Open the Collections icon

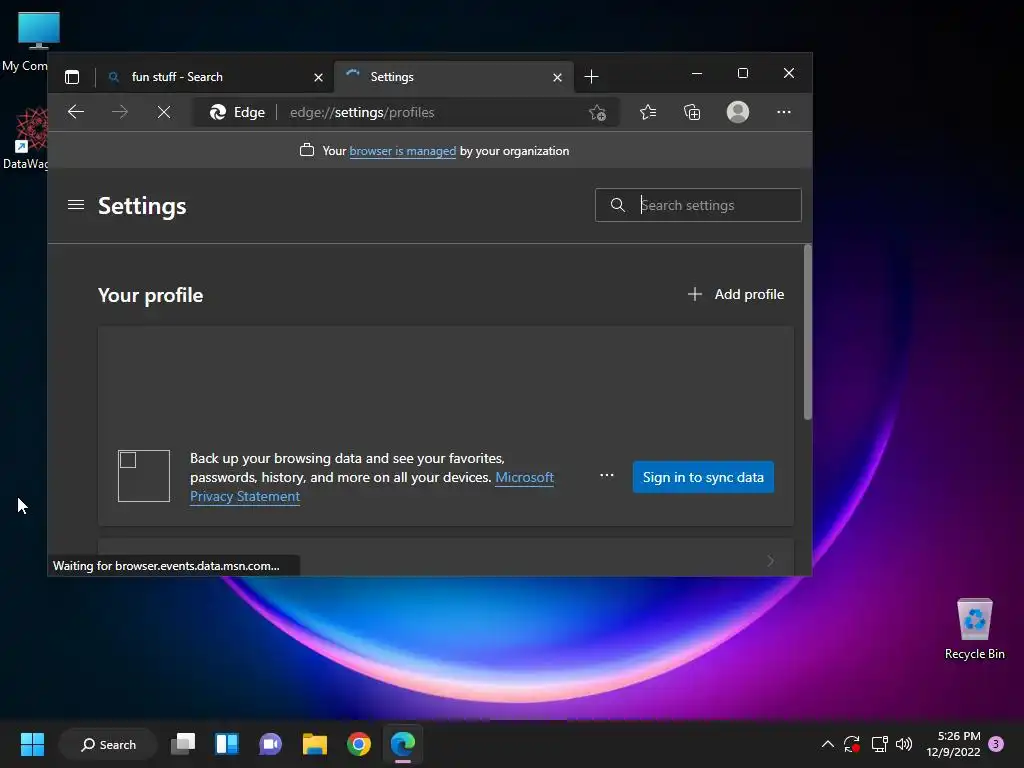tap(692, 112)
